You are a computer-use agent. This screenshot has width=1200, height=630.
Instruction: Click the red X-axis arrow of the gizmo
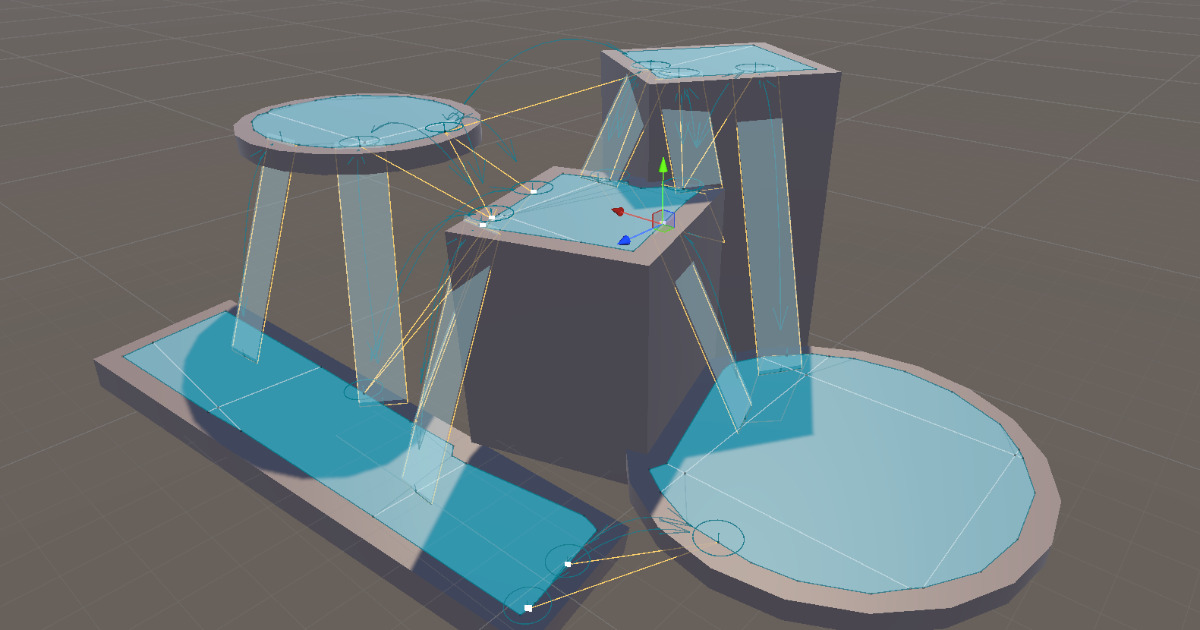click(x=620, y=211)
